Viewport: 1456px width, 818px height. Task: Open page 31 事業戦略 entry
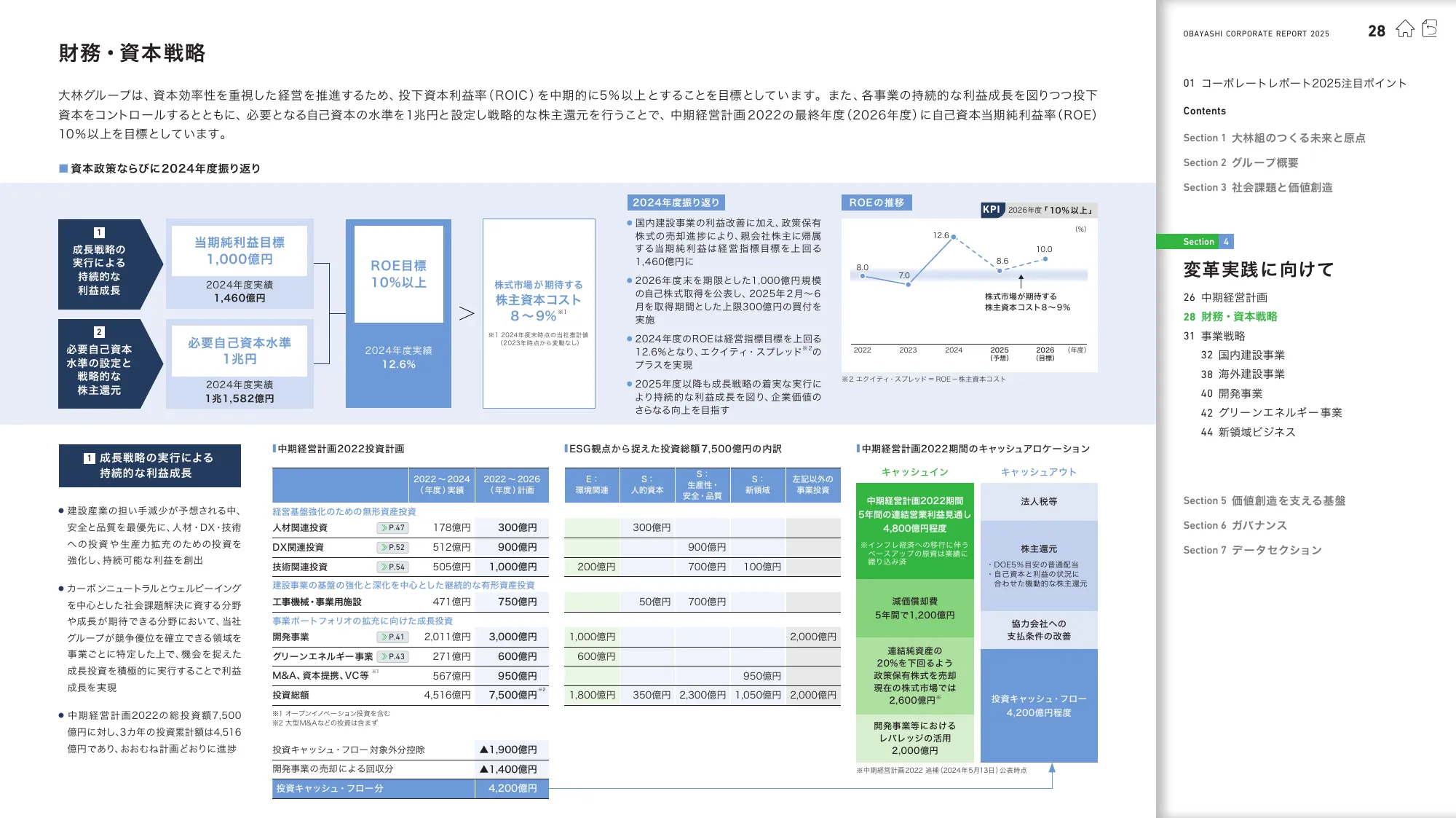pyautogui.click(x=1214, y=337)
